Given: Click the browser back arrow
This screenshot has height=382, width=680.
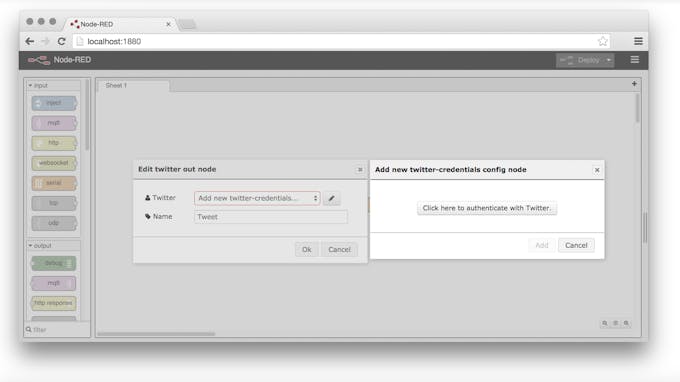Looking at the screenshot, I should [29, 41].
